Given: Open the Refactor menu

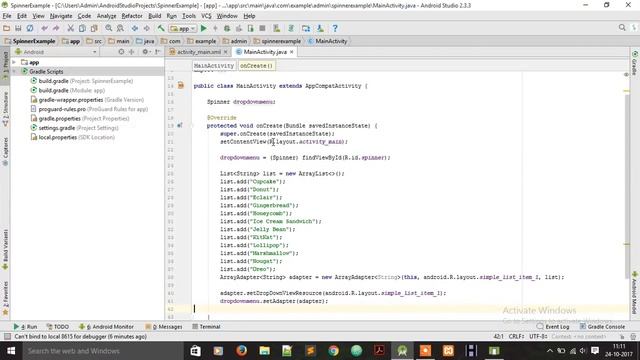Looking at the screenshot, I should coord(132,16).
